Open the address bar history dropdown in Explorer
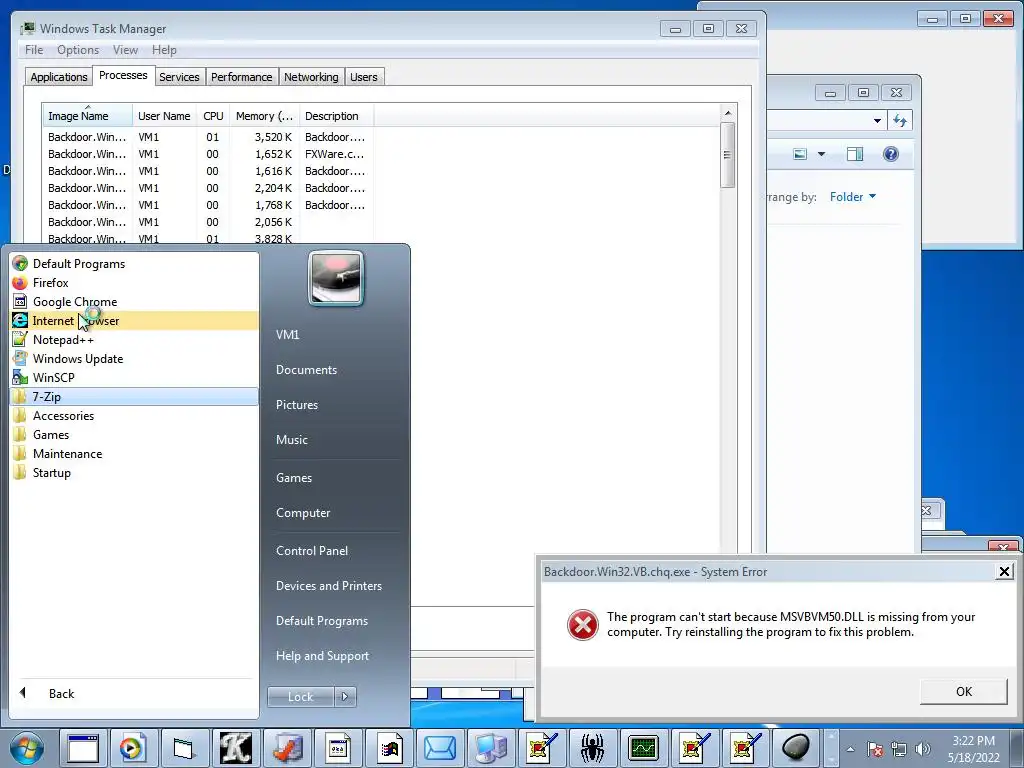This screenshot has height=768, width=1024. pyautogui.click(x=877, y=120)
